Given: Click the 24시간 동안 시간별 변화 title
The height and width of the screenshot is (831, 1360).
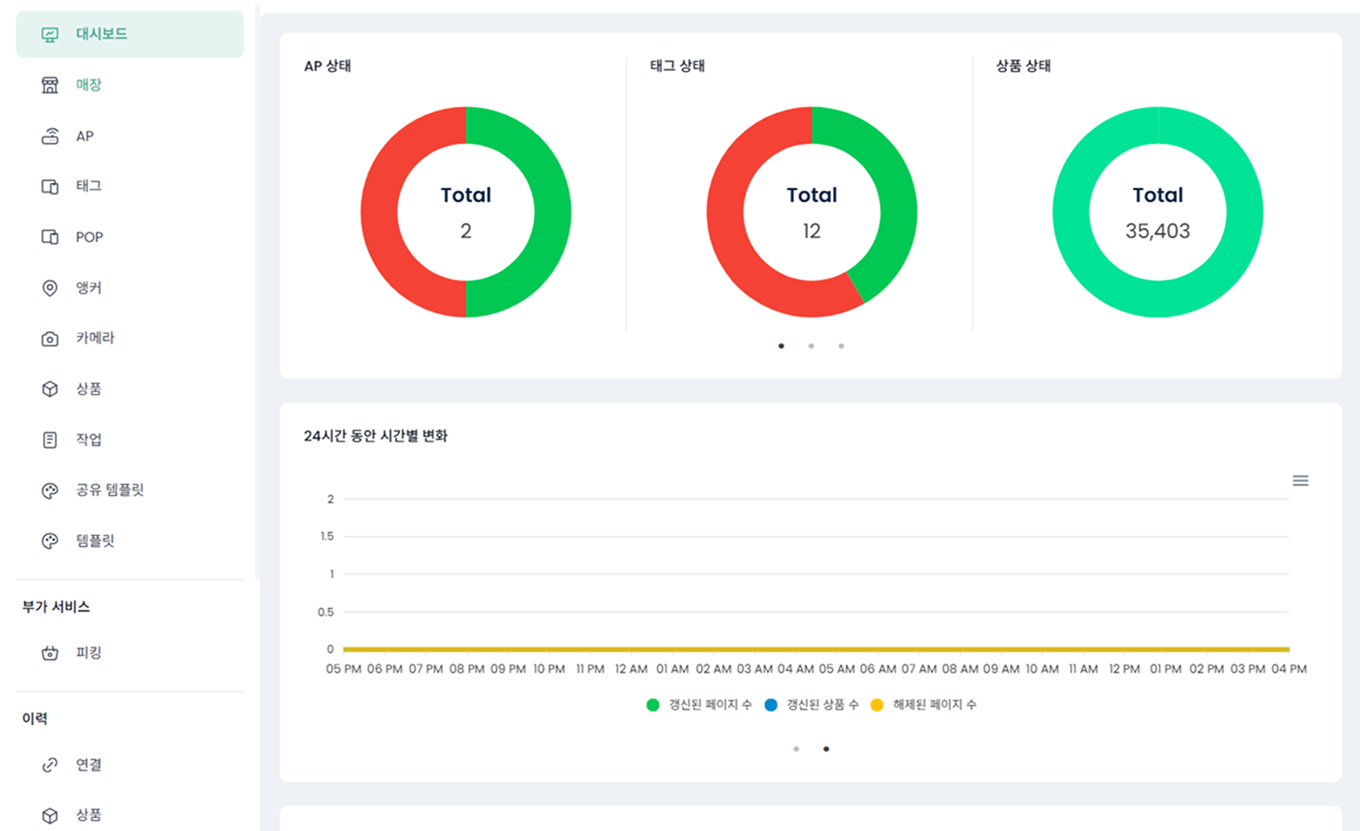Looking at the screenshot, I should point(376,436).
